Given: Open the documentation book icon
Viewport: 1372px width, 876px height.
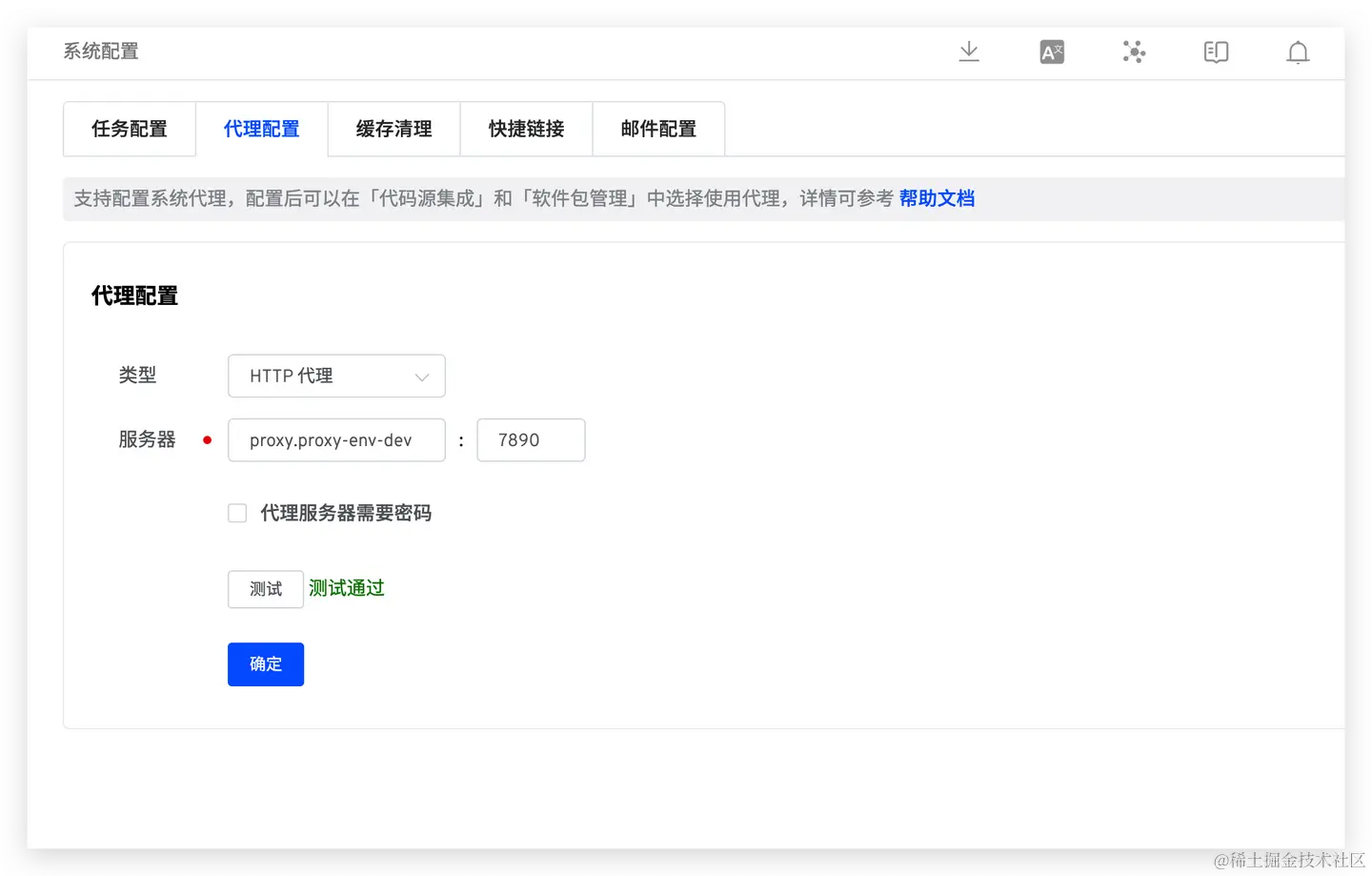Looking at the screenshot, I should tap(1216, 51).
